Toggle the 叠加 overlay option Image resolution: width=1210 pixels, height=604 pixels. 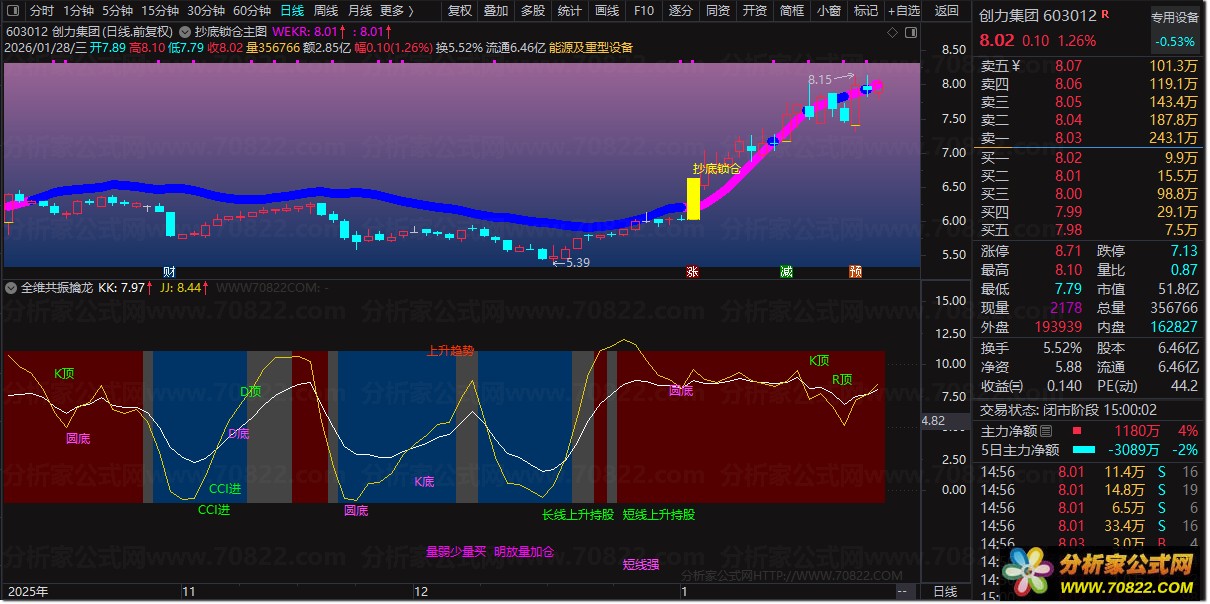pyautogui.click(x=496, y=11)
